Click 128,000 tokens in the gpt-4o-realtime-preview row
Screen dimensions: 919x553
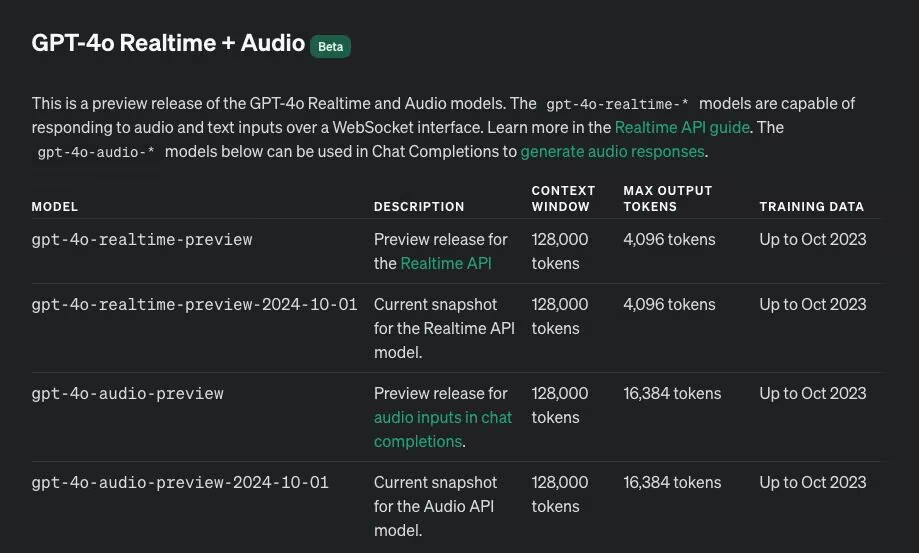[560, 251]
